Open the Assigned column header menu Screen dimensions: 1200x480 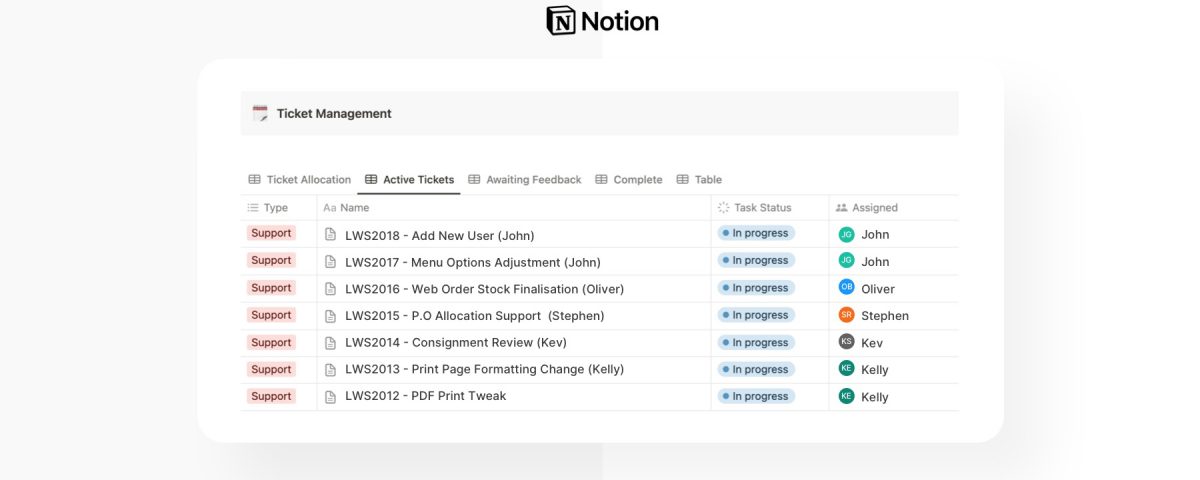tap(873, 208)
